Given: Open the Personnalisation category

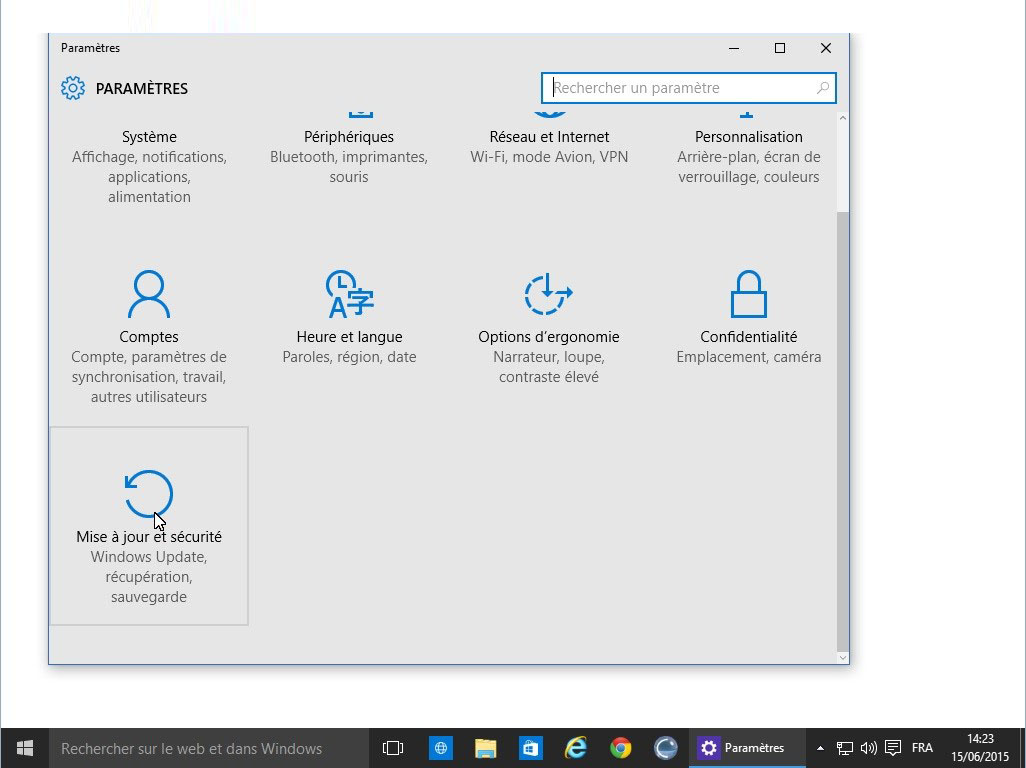Looking at the screenshot, I should [x=748, y=137].
